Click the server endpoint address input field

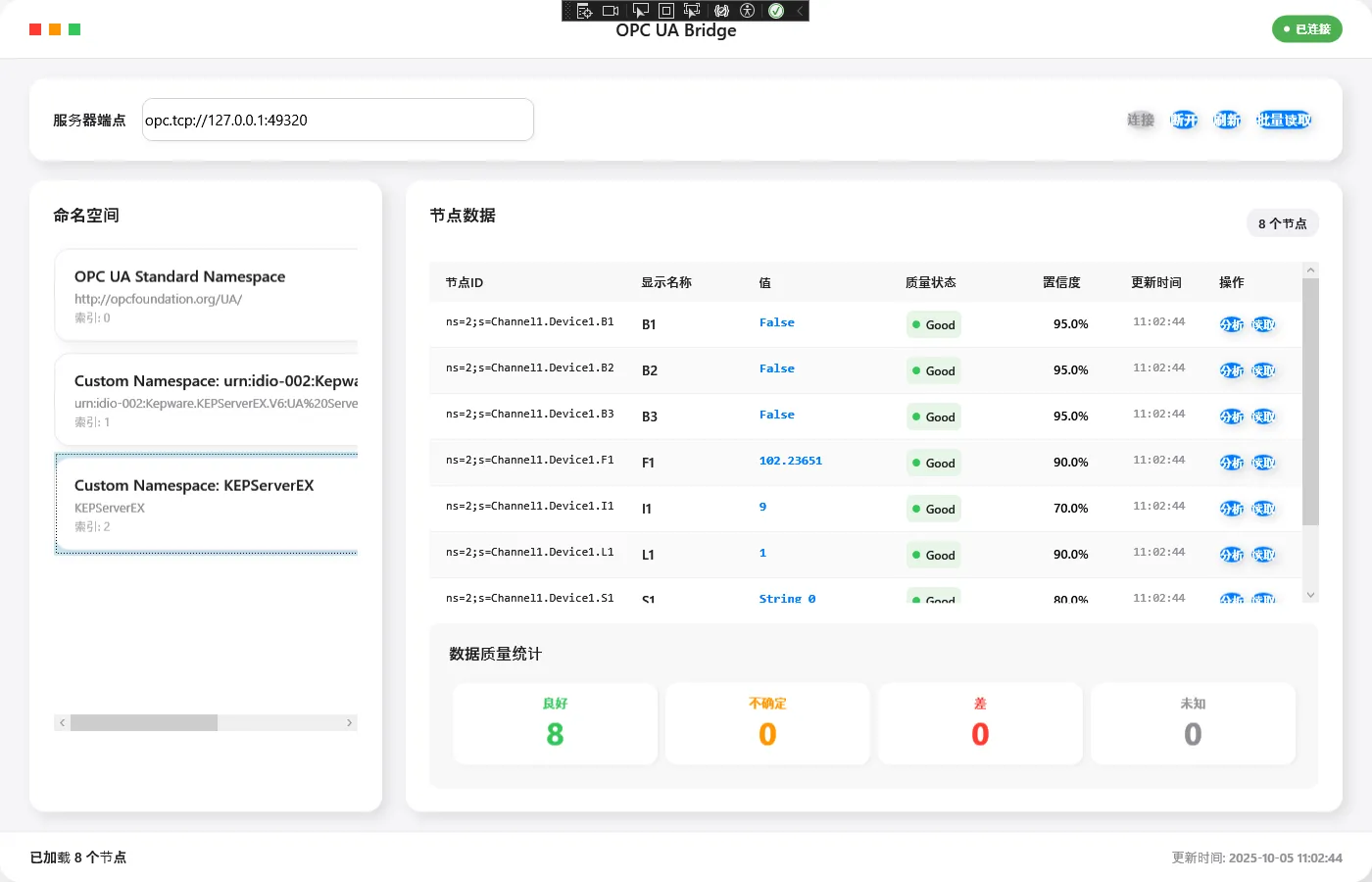[338, 120]
